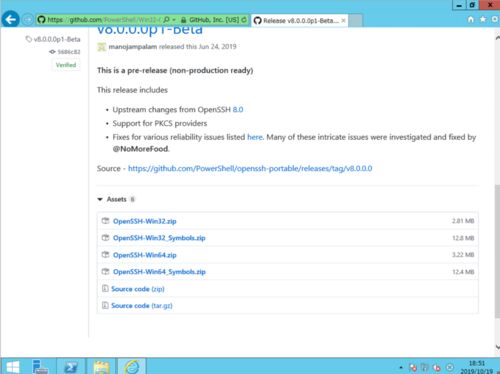Download Source code (tar.gz)
500x374 pixels.
coord(142,305)
